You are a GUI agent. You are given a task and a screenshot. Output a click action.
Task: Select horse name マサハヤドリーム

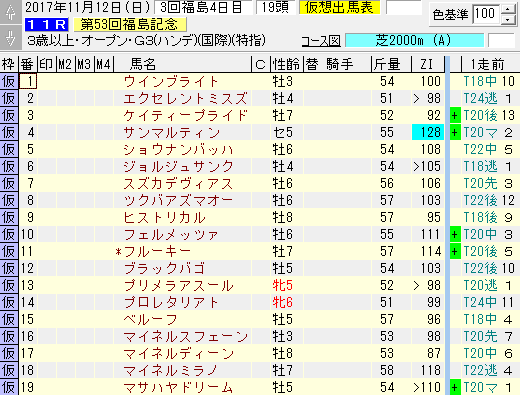178,388
